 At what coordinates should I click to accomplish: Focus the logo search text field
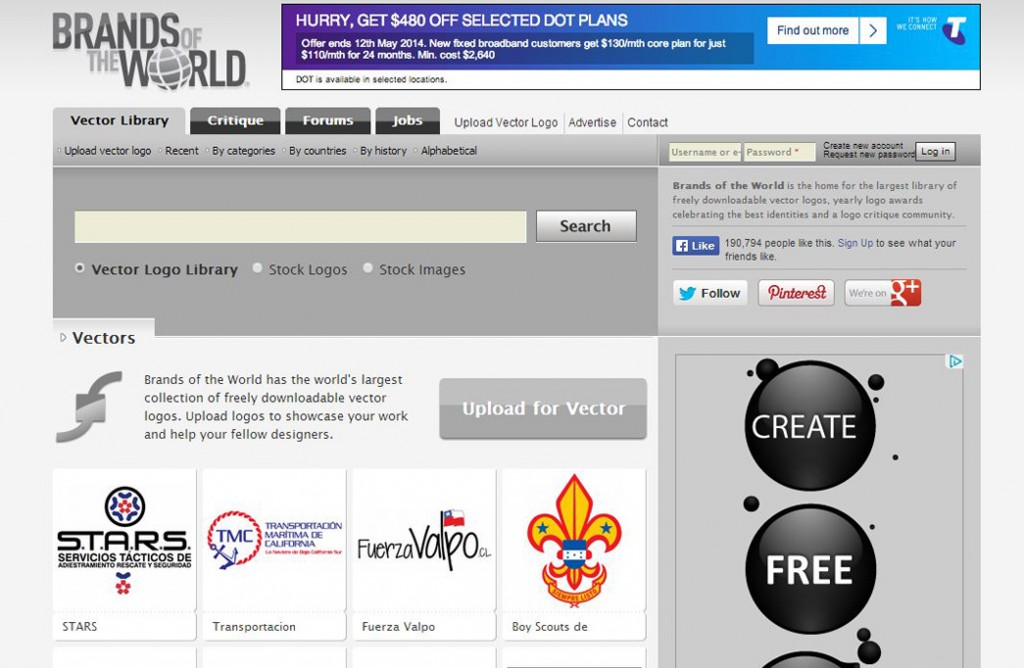pos(300,227)
